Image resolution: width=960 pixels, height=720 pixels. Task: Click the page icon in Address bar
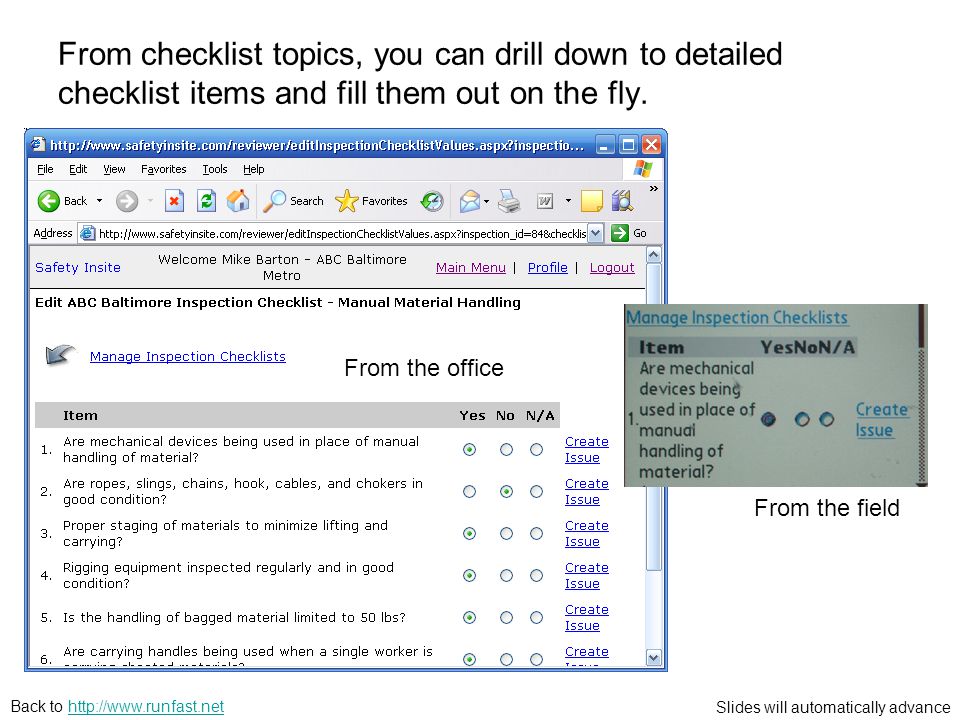[x=88, y=233]
